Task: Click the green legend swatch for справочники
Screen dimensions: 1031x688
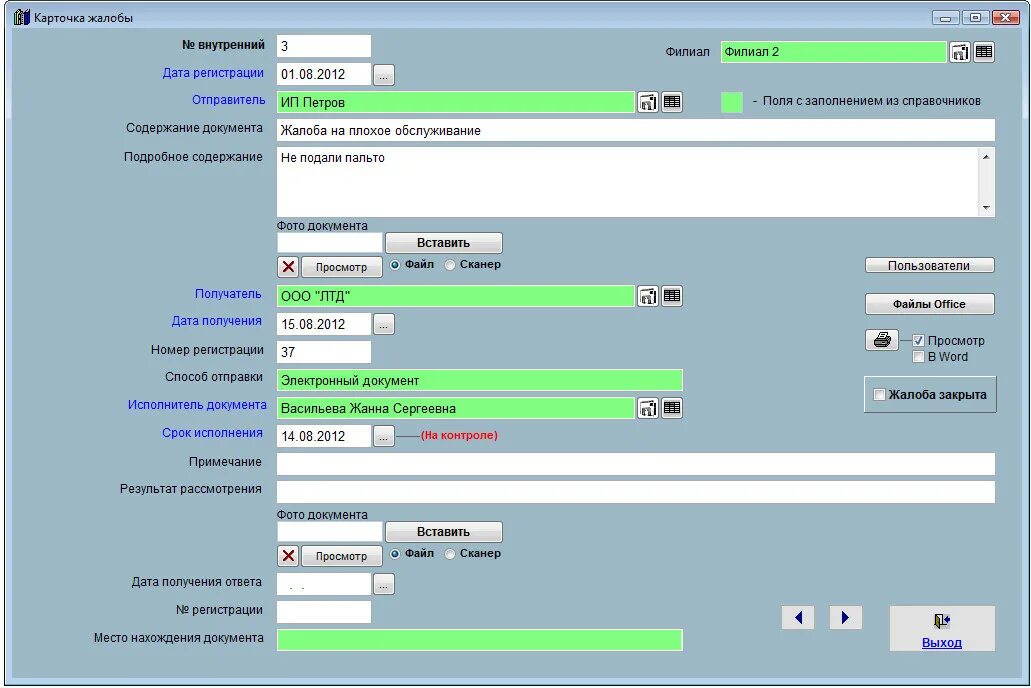Action: point(732,102)
